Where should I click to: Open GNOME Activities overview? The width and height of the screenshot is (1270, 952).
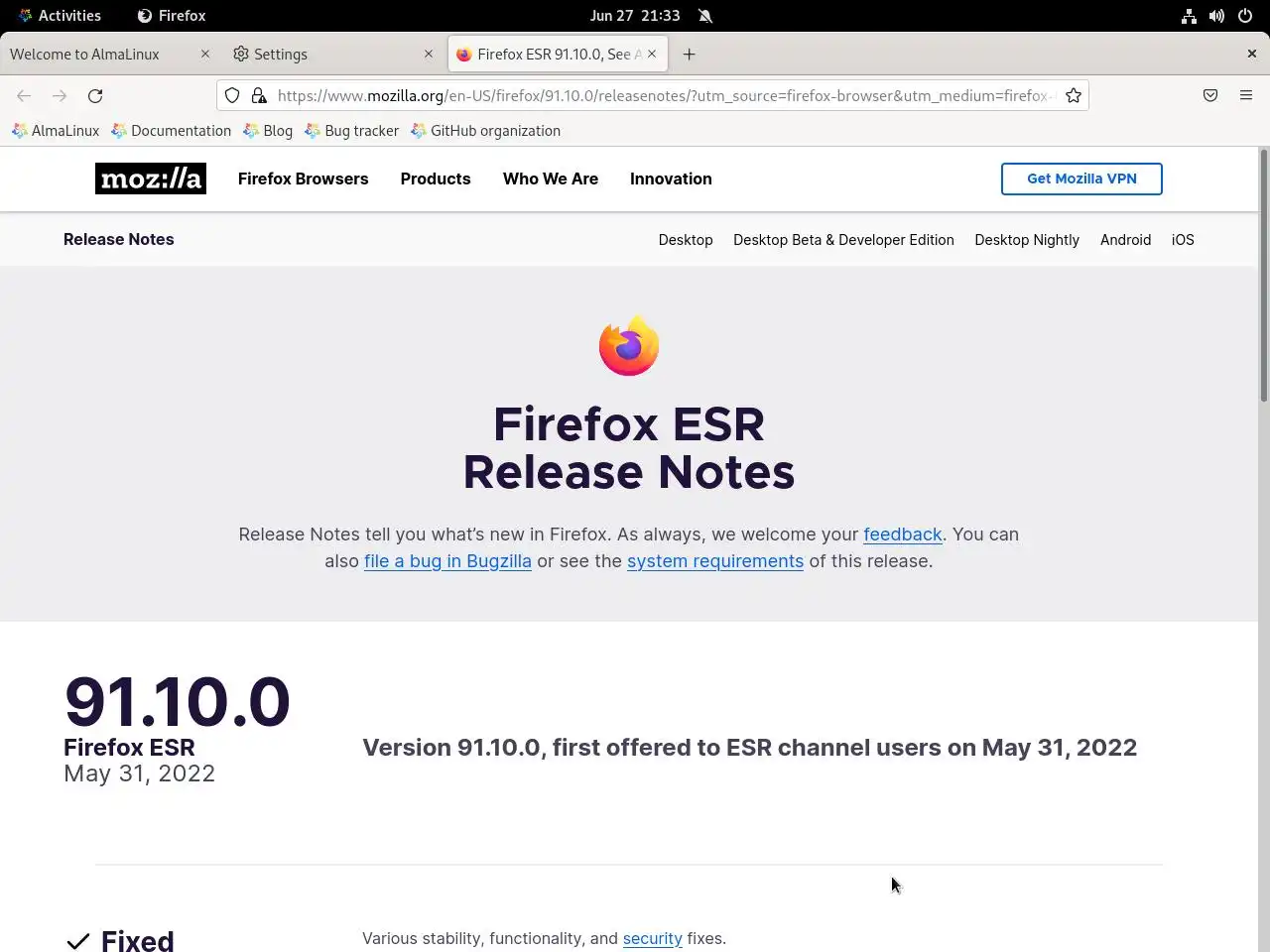click(59, 16)
